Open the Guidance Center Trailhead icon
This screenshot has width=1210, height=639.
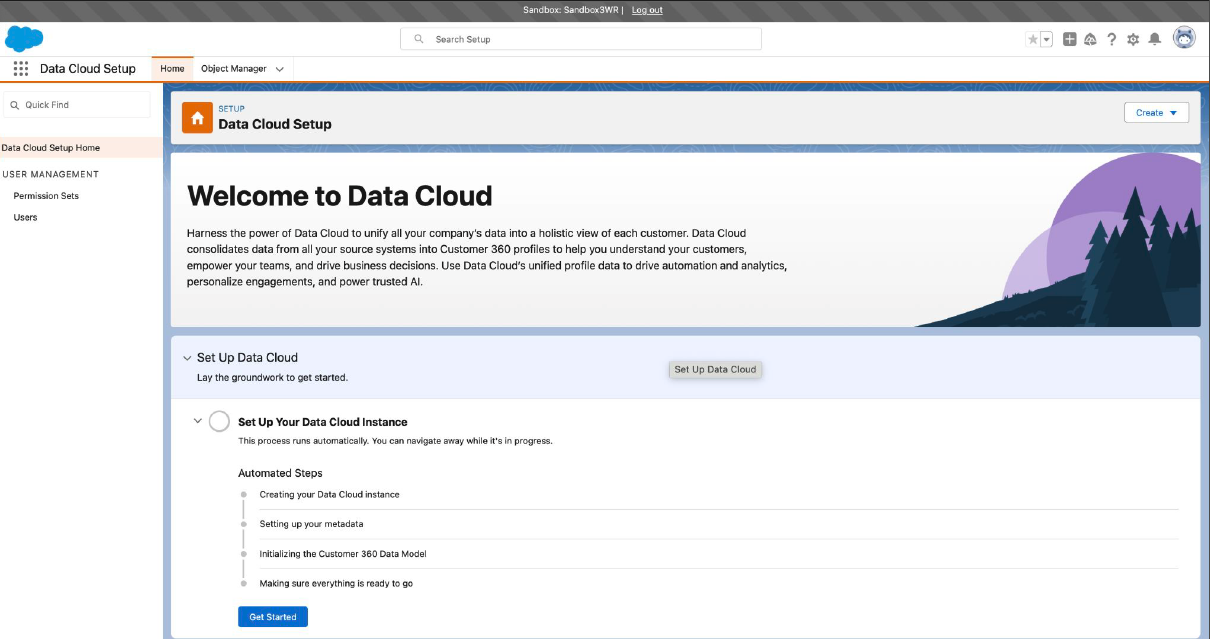click(1090, 39)
